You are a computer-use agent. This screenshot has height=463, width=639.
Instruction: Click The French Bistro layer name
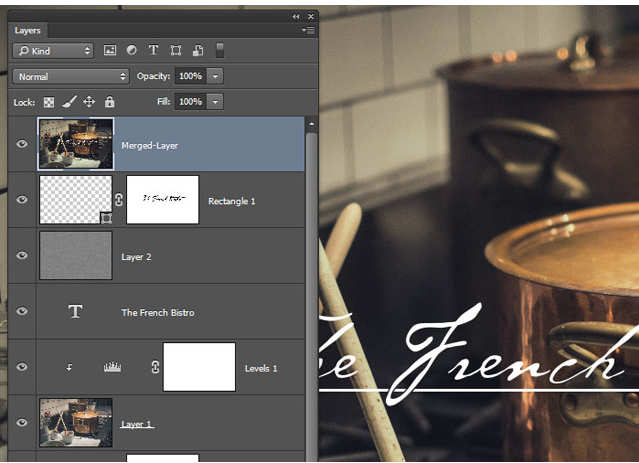coord(158,313)
